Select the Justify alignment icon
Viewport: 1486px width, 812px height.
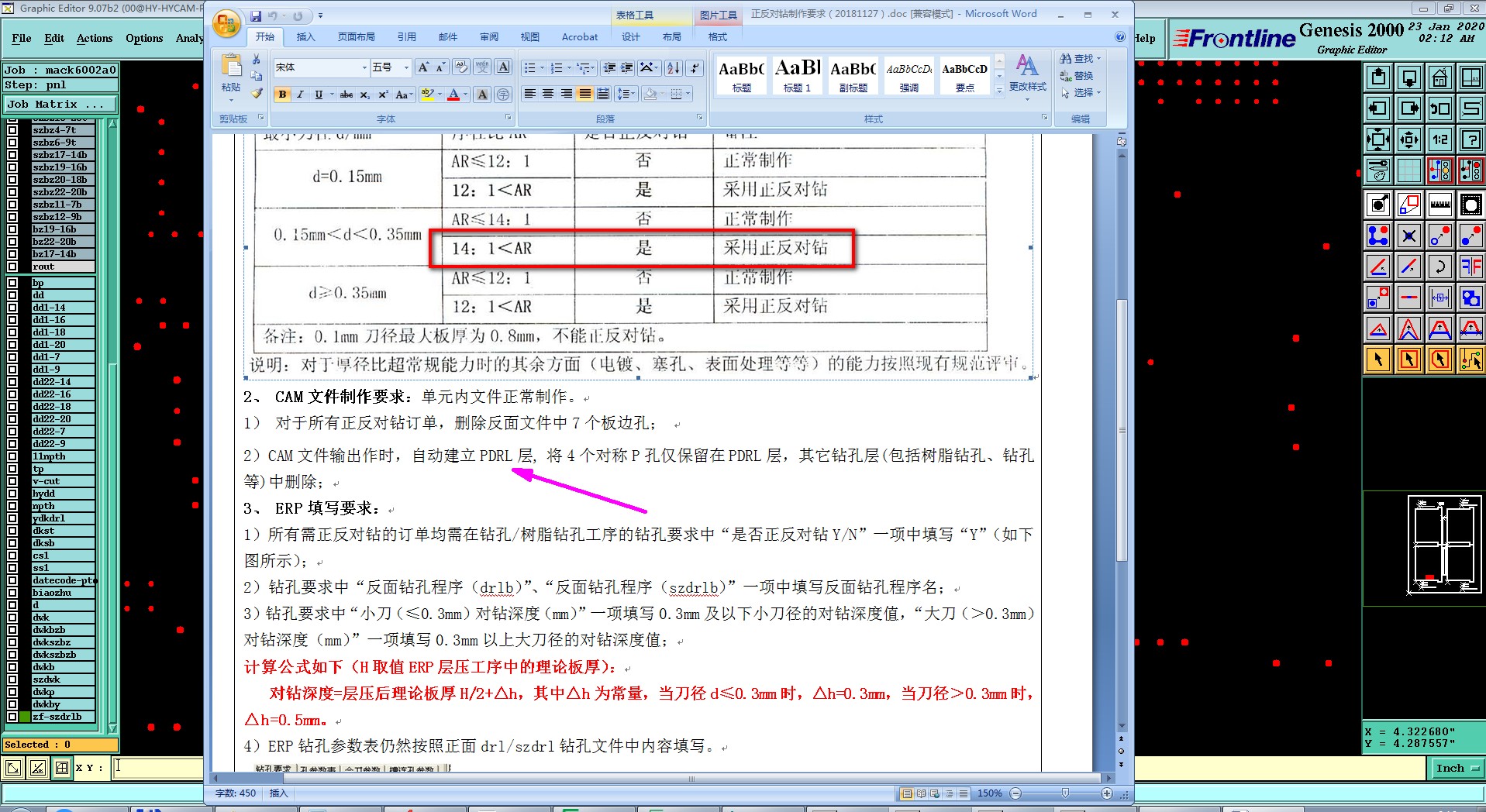(584, 95)
